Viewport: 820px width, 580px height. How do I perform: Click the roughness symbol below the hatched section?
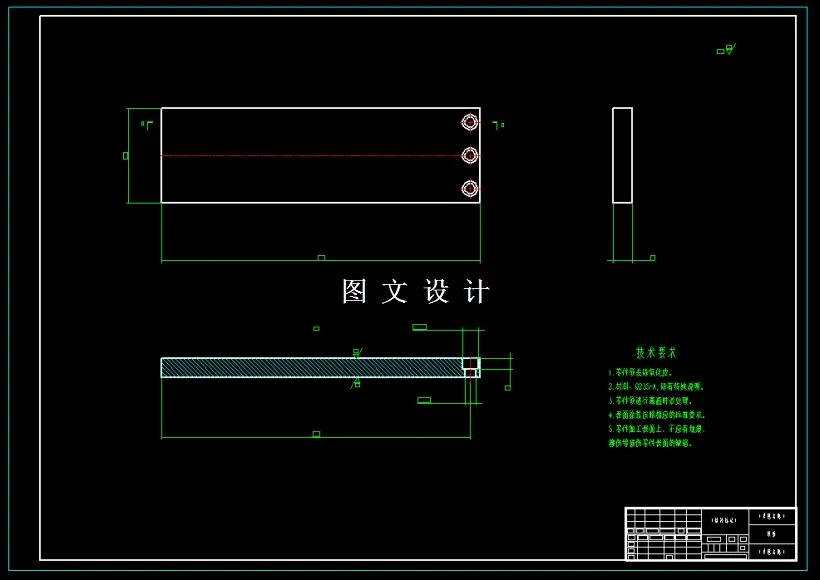[x=356, y=384]
